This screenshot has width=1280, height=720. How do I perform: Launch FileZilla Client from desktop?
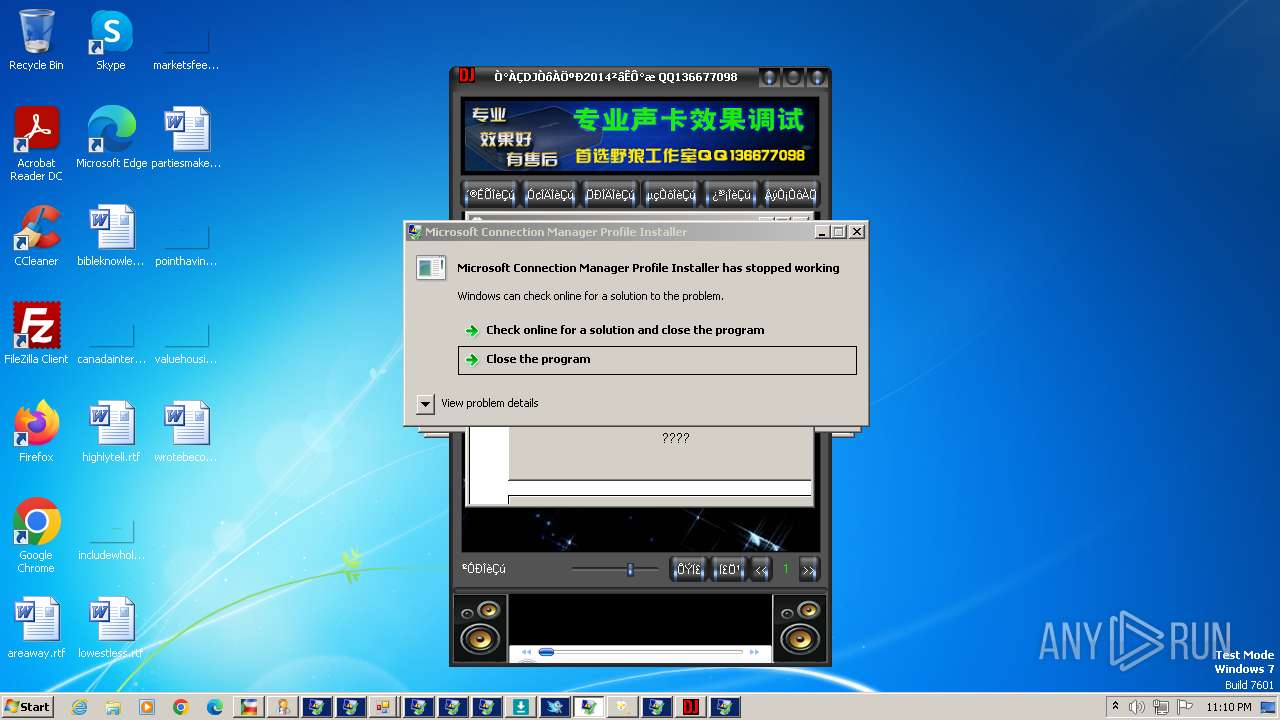point(36,334)
